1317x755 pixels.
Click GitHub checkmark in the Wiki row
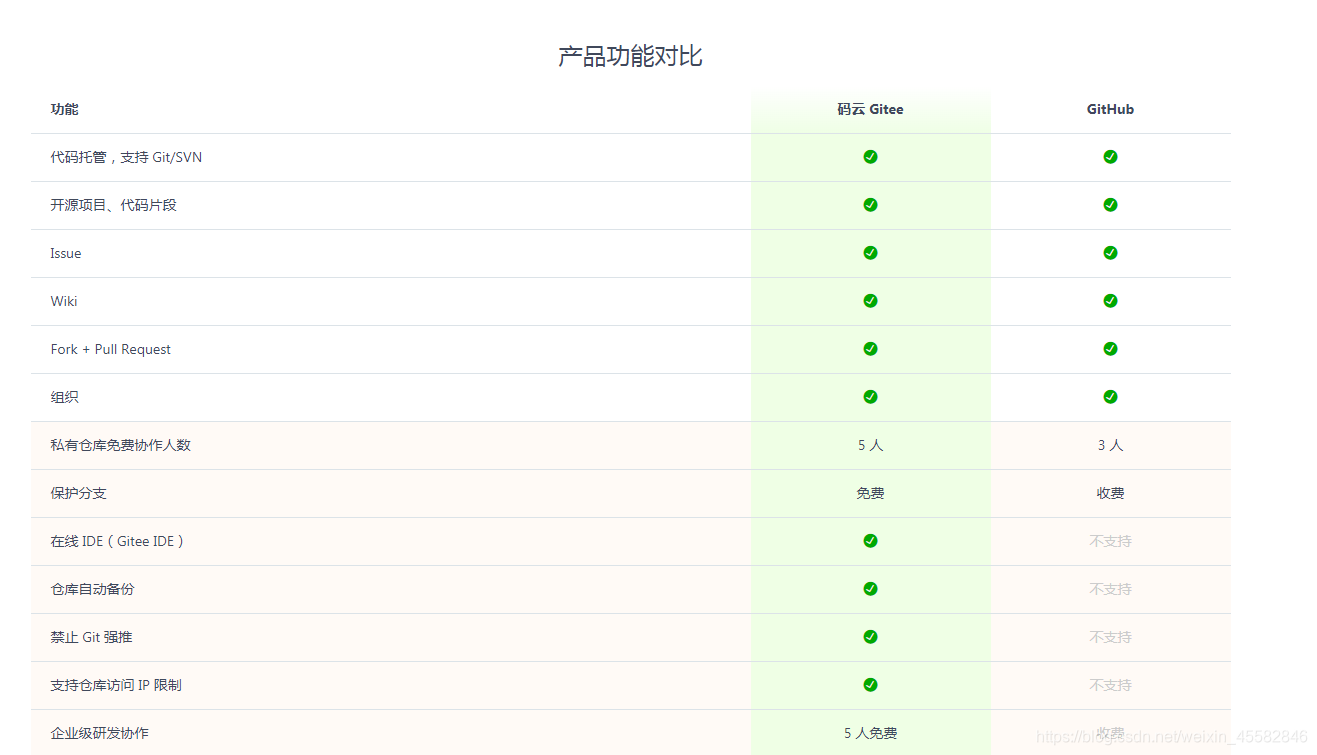1110,301
